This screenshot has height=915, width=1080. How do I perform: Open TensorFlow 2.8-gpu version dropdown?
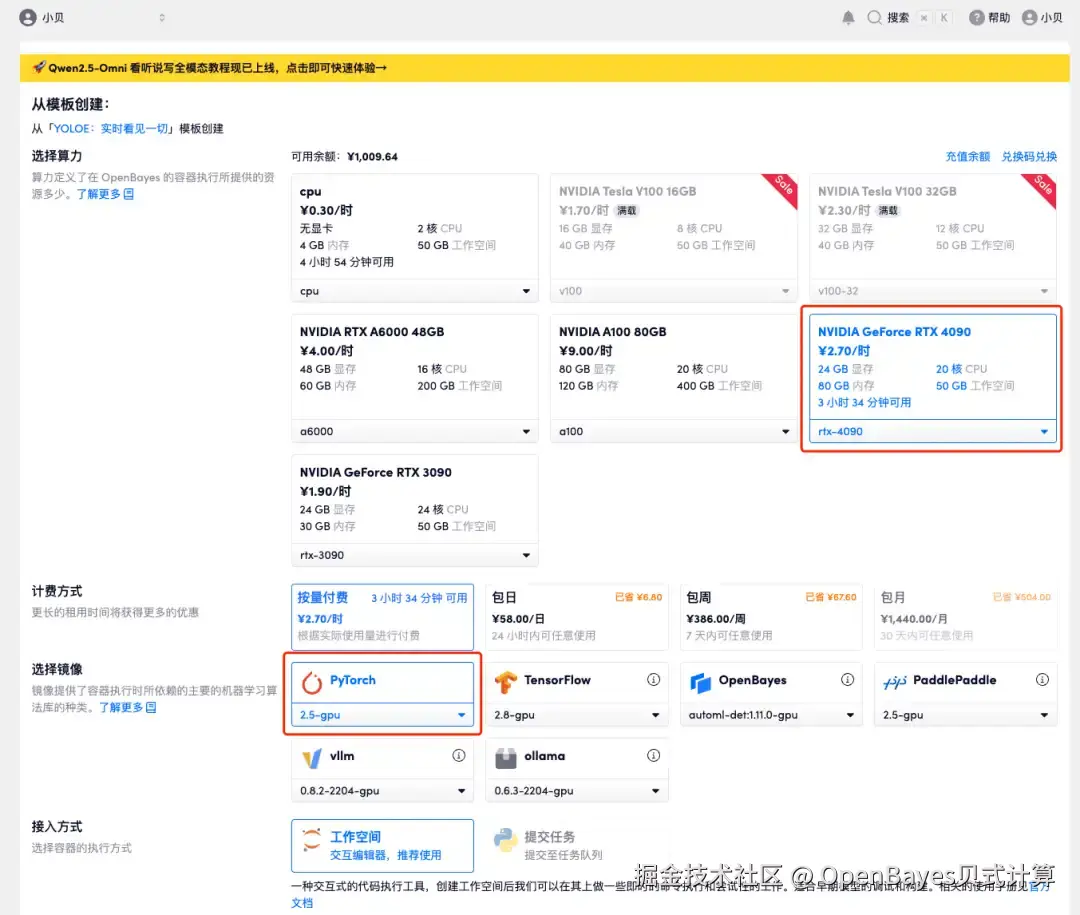[577, 714]
